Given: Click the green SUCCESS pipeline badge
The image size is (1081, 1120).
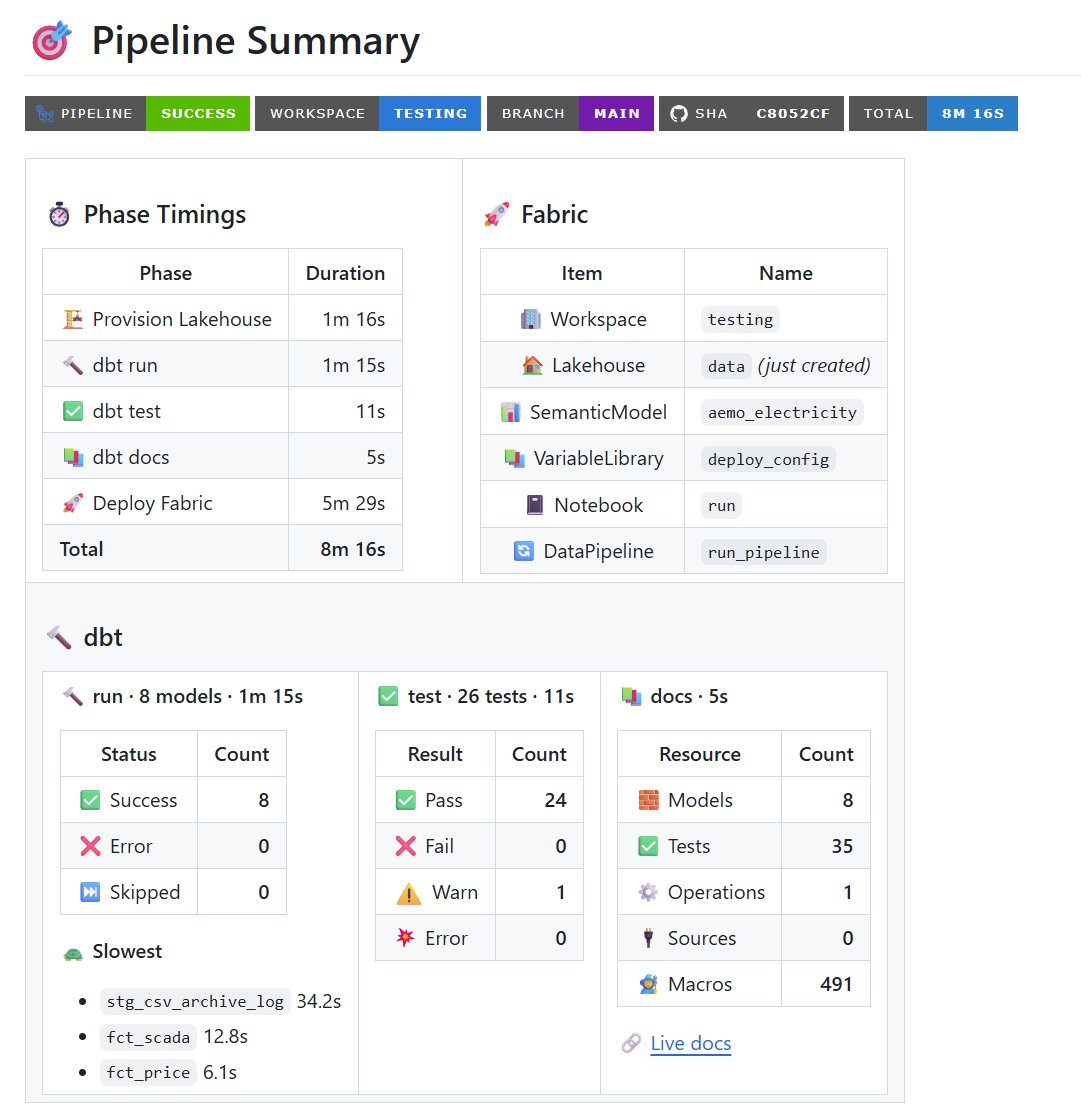Looking at the screenshot, I should [x=198, y=114].
